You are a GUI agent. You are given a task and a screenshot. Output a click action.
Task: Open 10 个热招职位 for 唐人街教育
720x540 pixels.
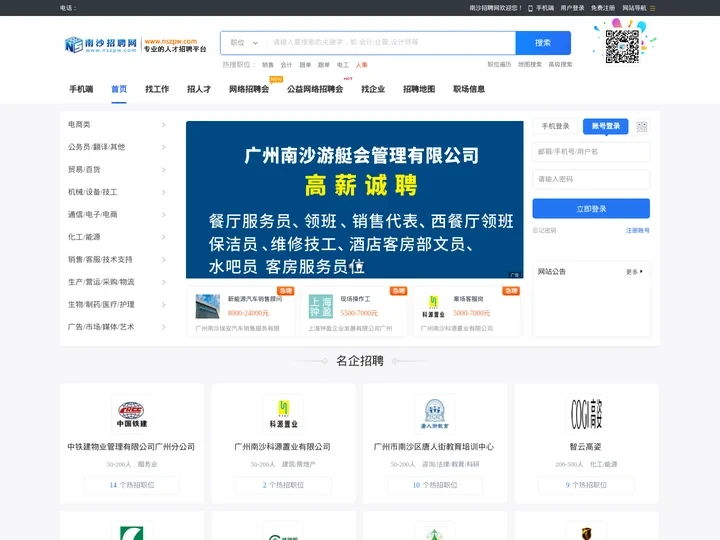(435, 485)
